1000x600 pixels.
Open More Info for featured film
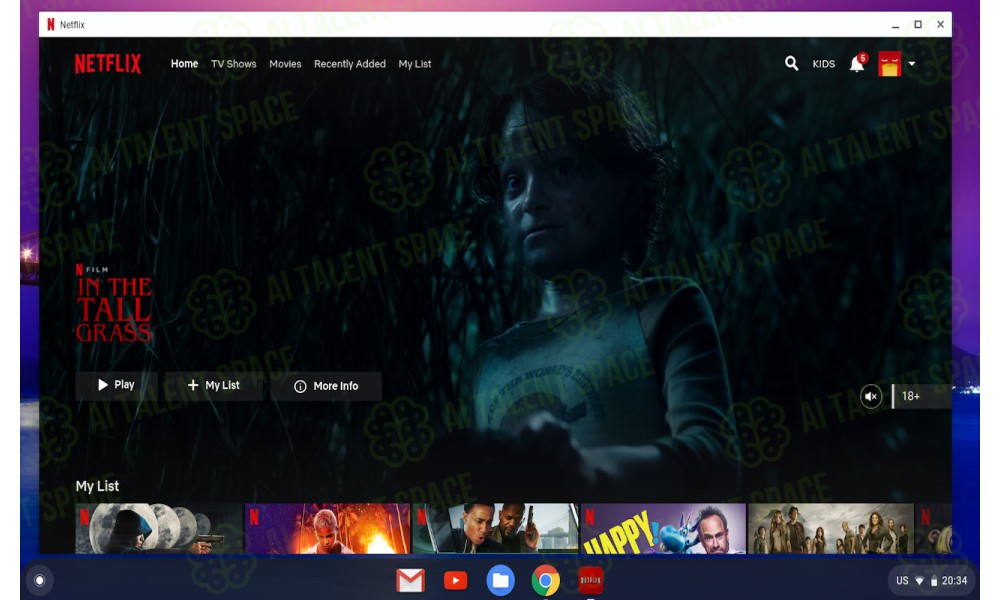[x=326, y=386]
